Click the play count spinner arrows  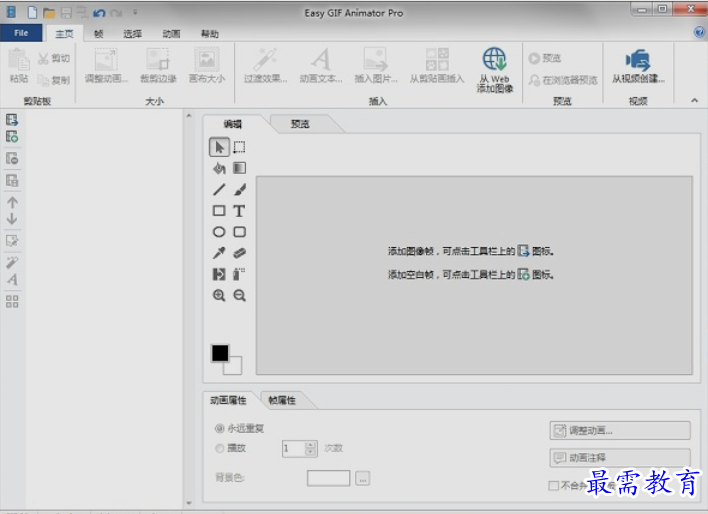311,449
